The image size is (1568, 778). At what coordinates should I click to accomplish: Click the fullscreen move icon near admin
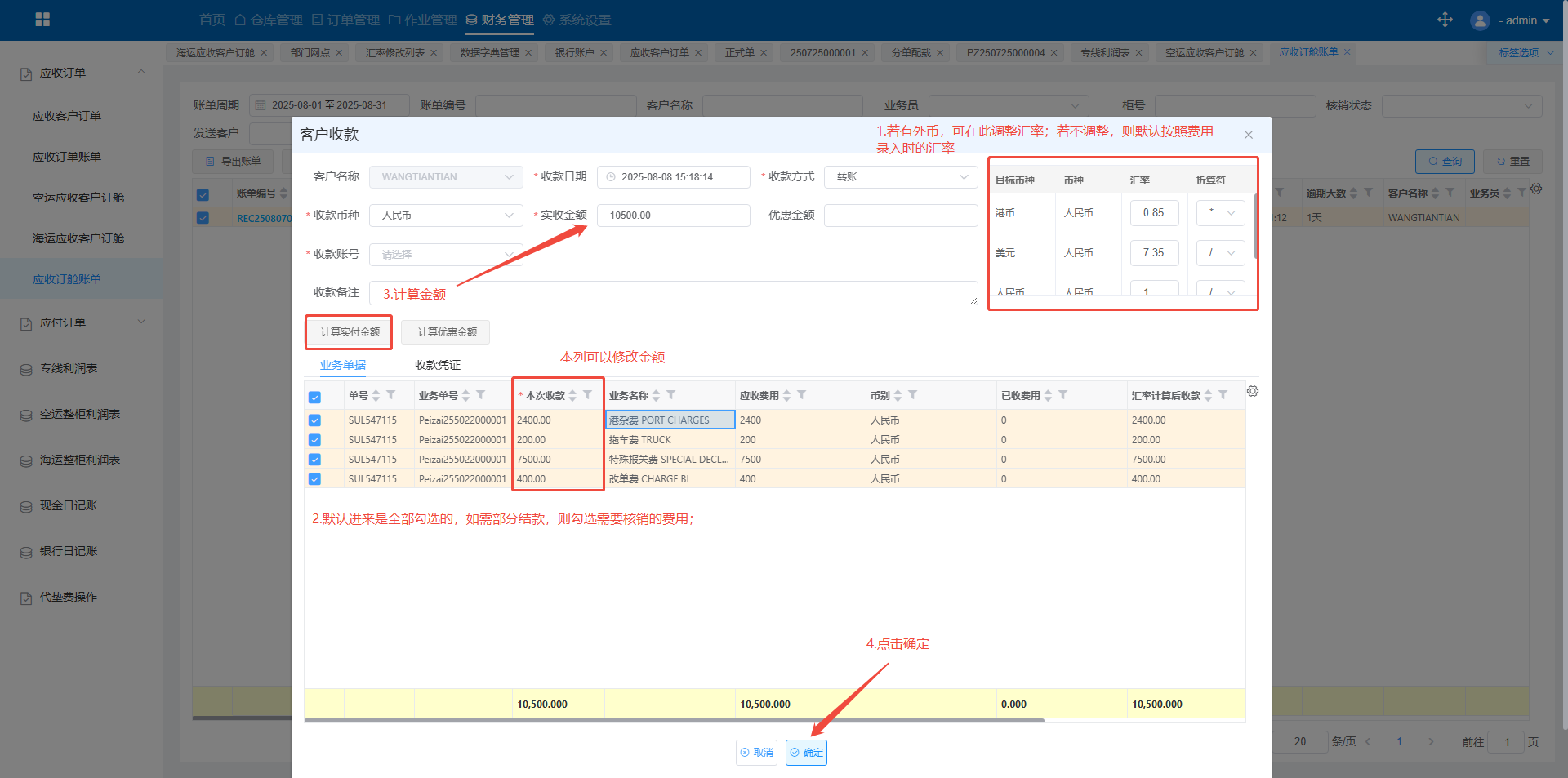pos(1445,20)
